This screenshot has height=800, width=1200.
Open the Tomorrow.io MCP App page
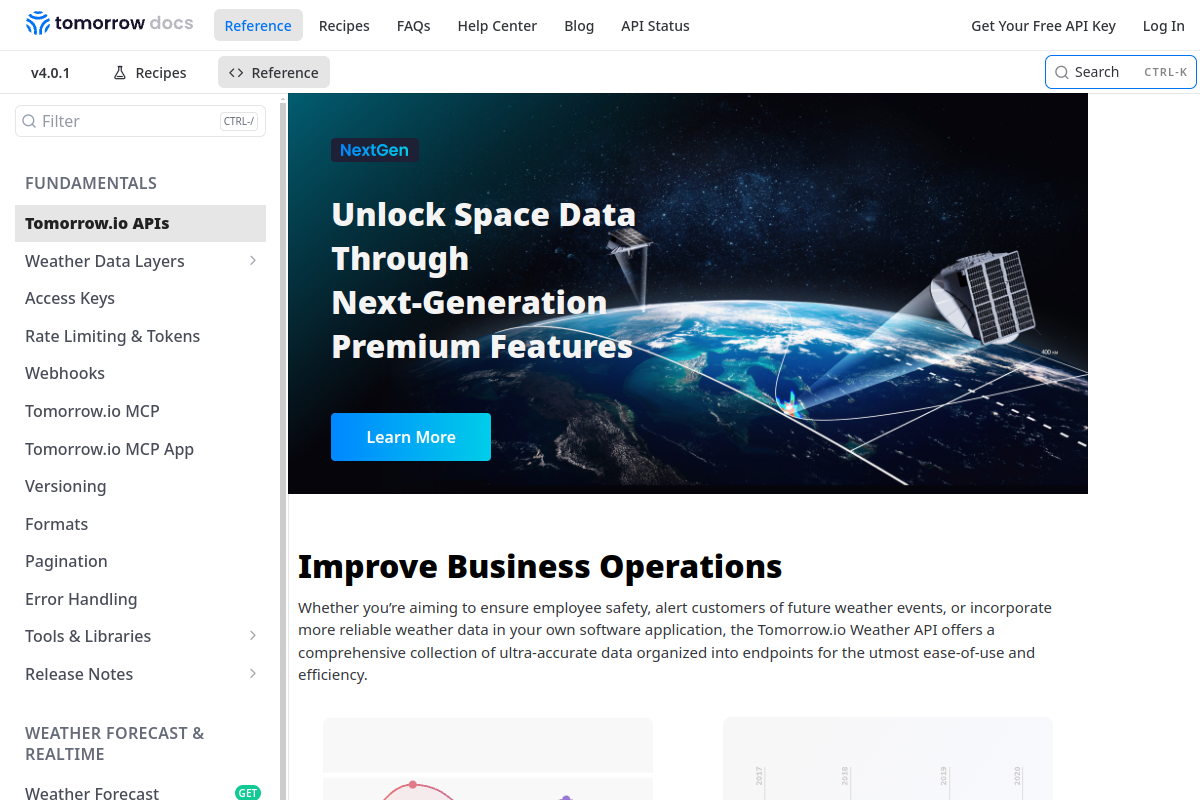[x=140, y=449]
